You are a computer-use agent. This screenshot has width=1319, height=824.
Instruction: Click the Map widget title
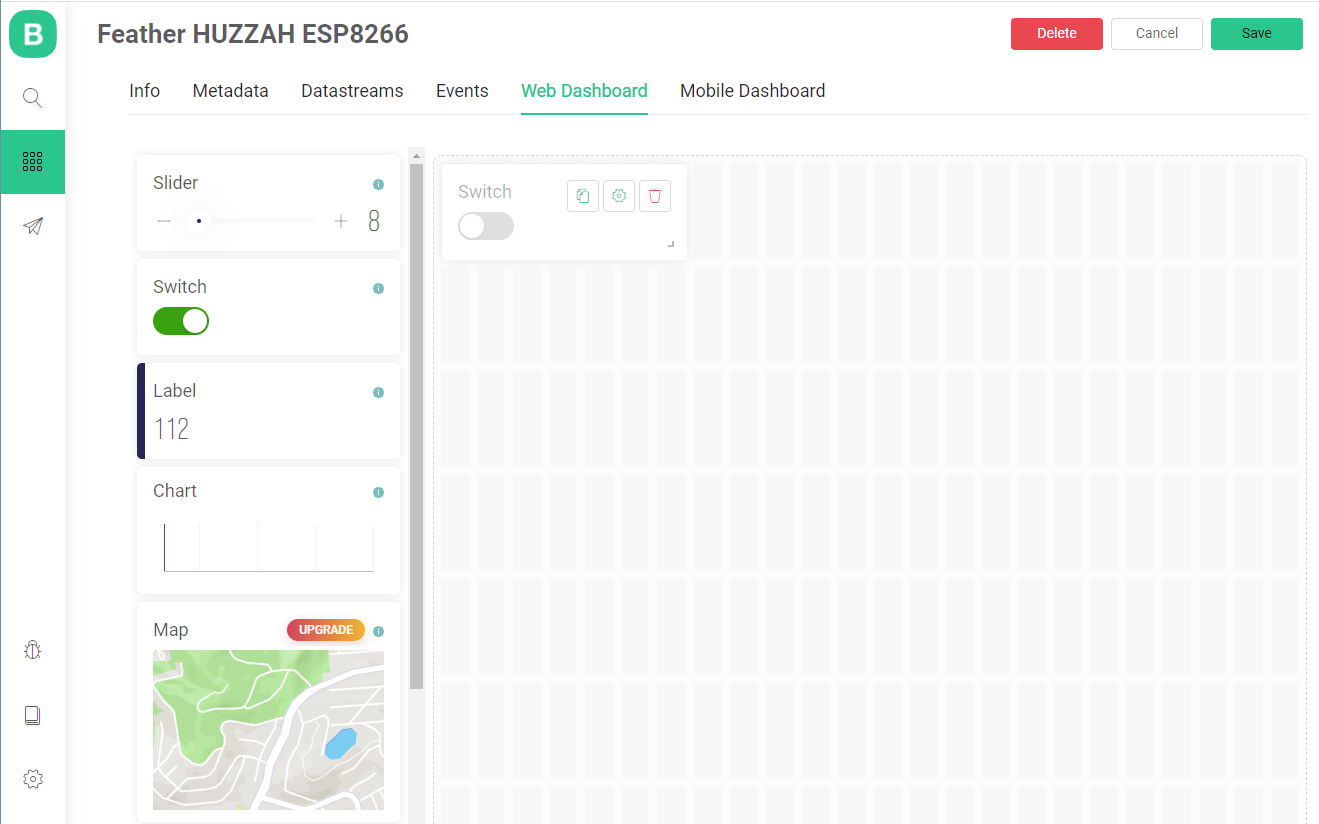tap(171, 630)
